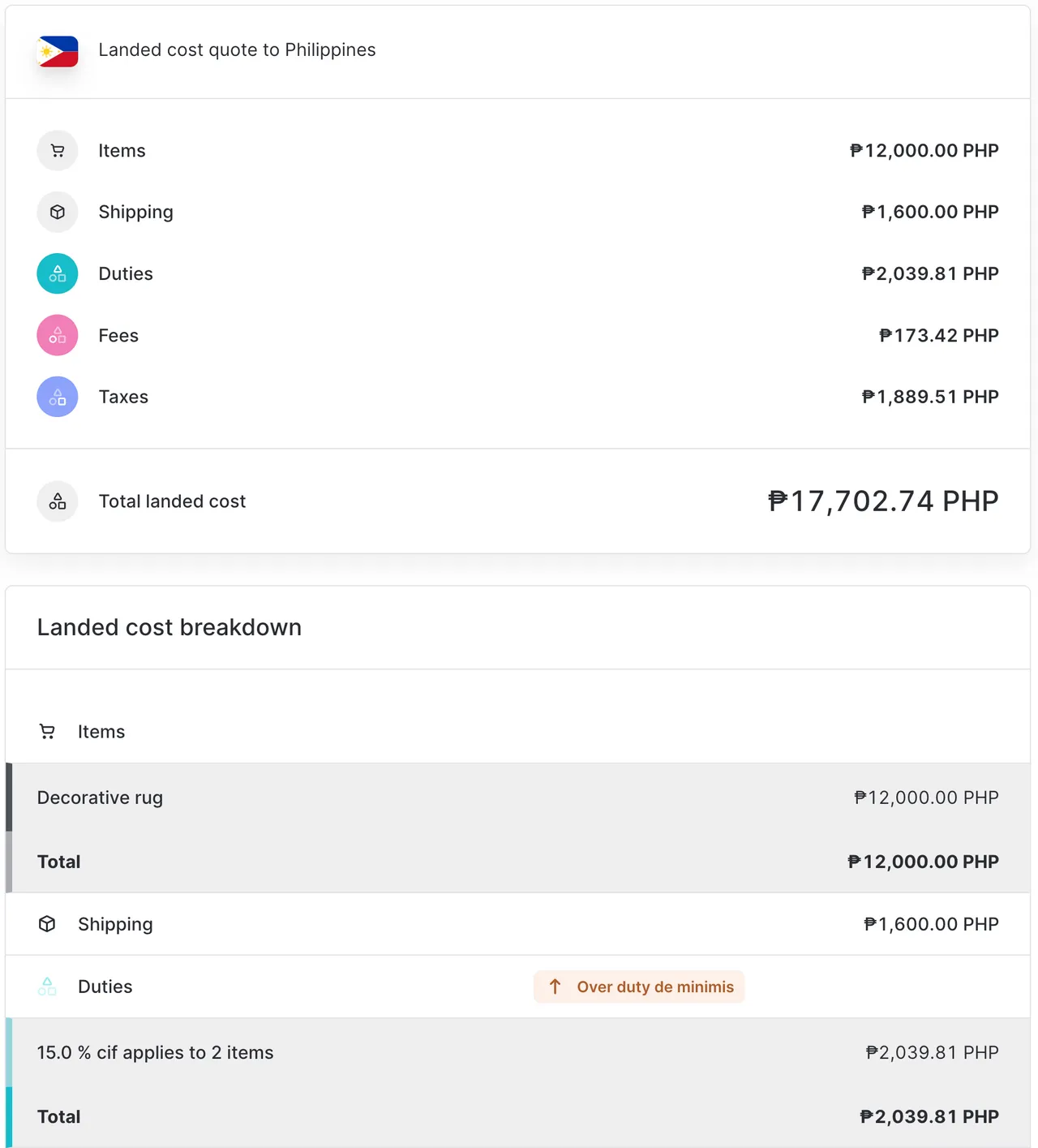Click the box icon beside Shipping summary
Viewport: 1038px width, 1148px height.
pyautogui.click(x=58, y=213)
